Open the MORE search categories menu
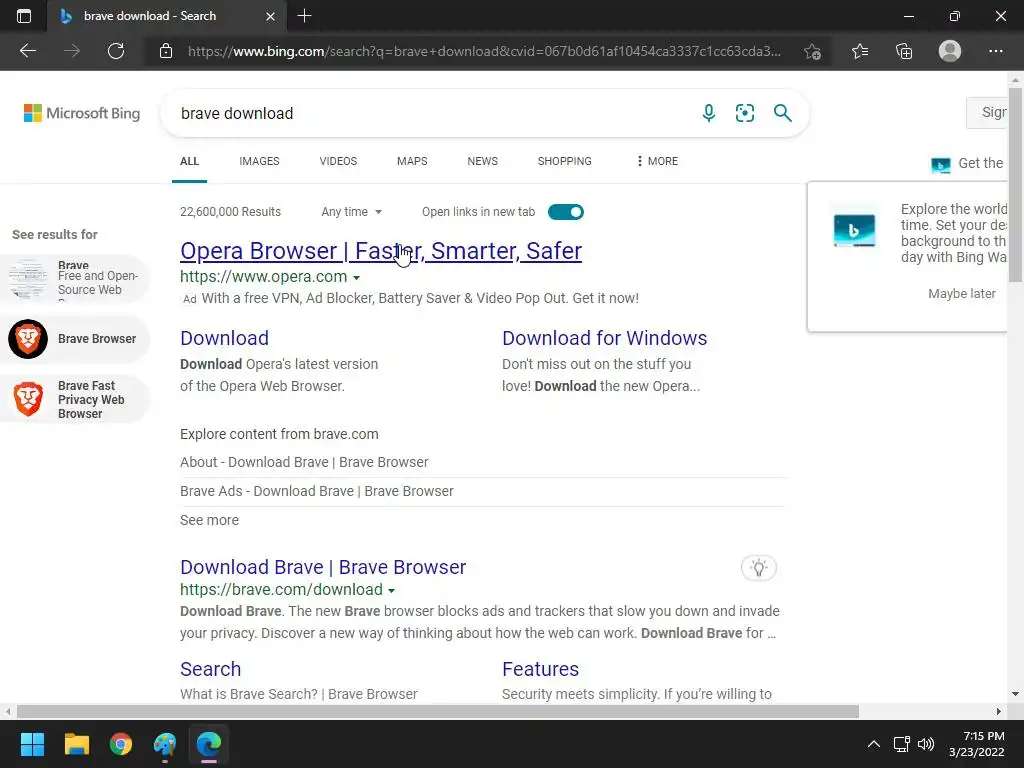 657,161
